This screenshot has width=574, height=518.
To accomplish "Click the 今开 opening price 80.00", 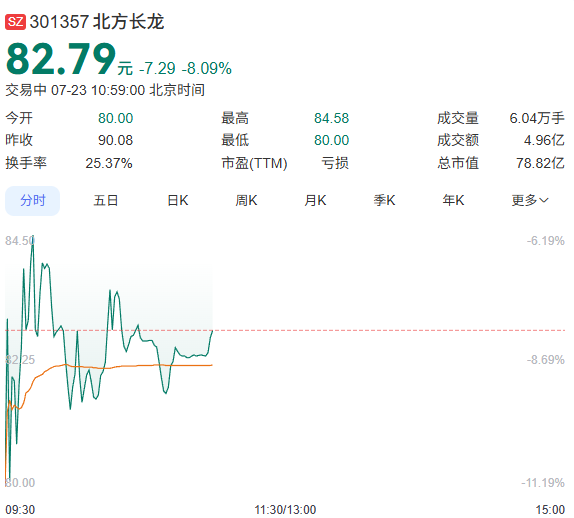I will coord(115,118).
